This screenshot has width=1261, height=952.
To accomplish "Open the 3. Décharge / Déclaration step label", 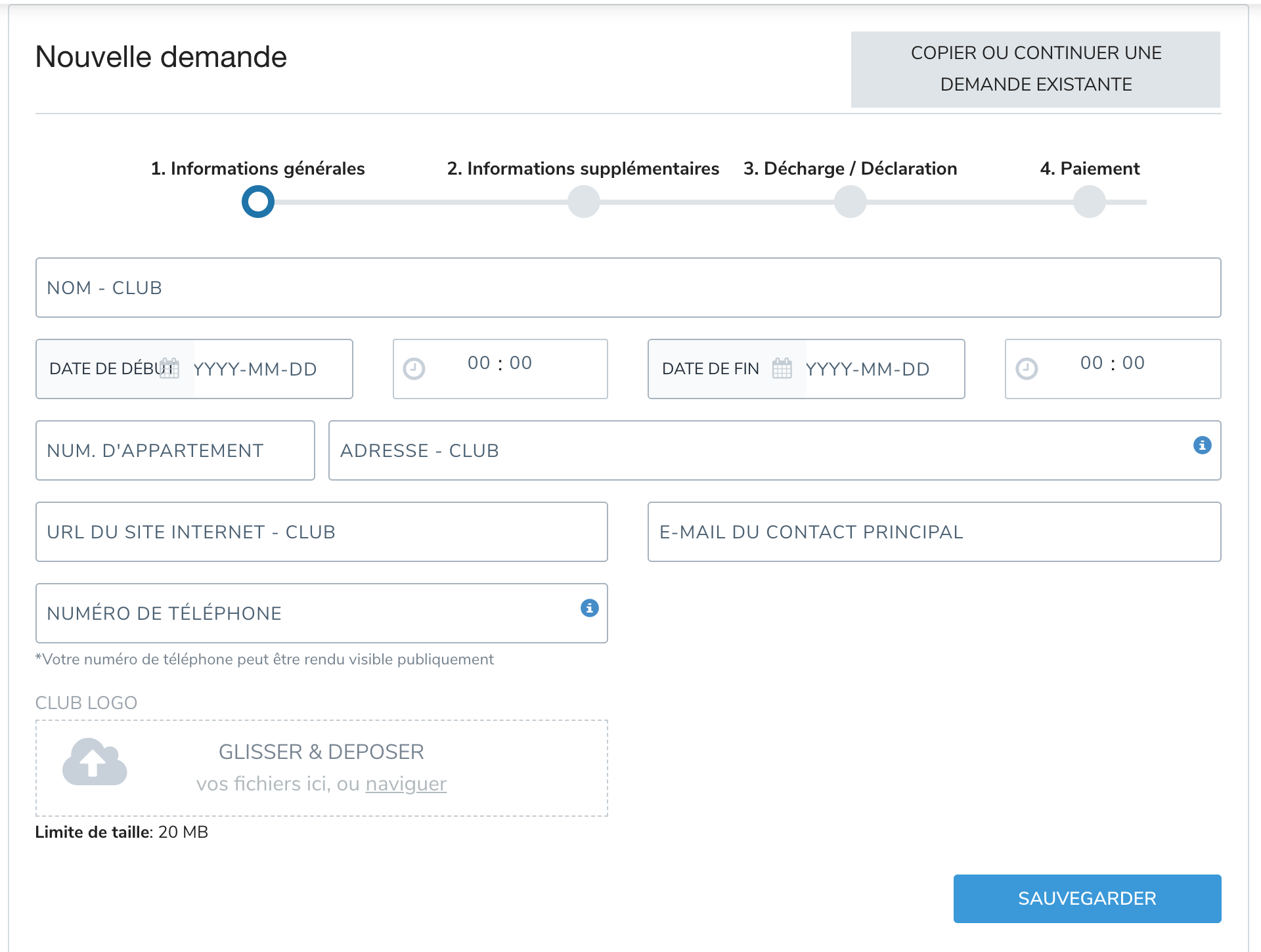I will click(x=851, y=169).
